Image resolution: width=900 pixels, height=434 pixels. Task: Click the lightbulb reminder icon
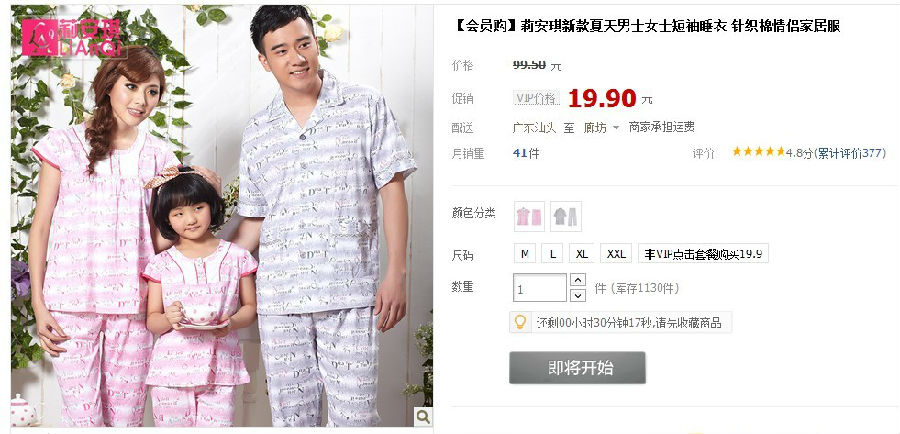[519, 322]
